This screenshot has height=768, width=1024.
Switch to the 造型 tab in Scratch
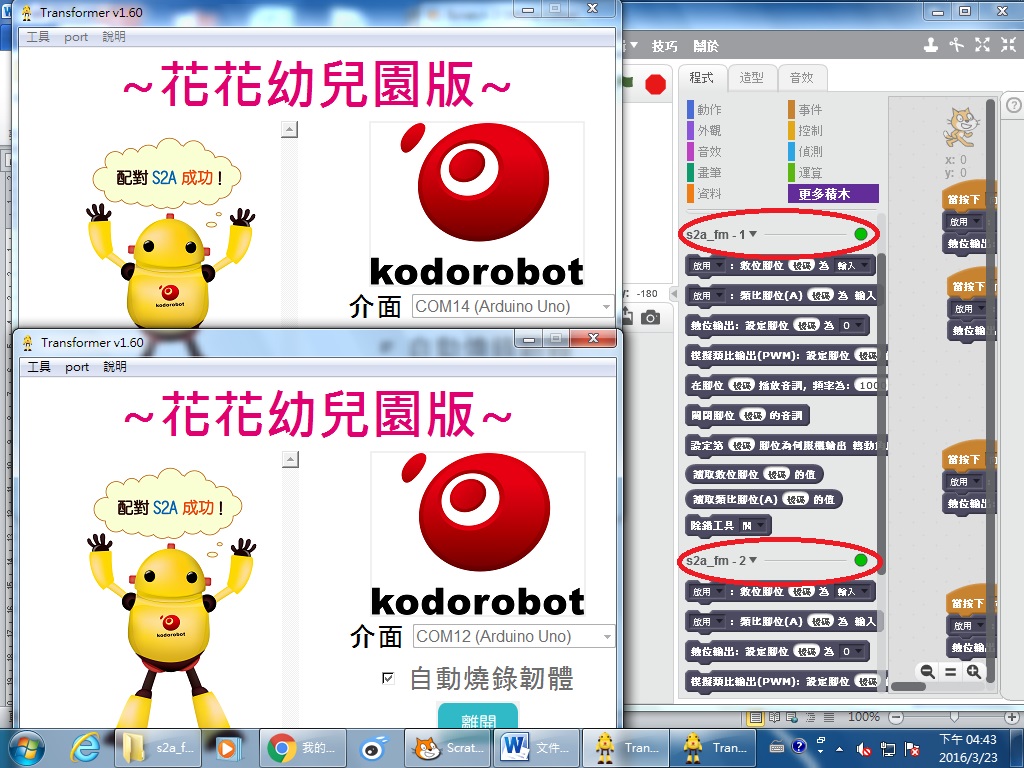point(751,78)
